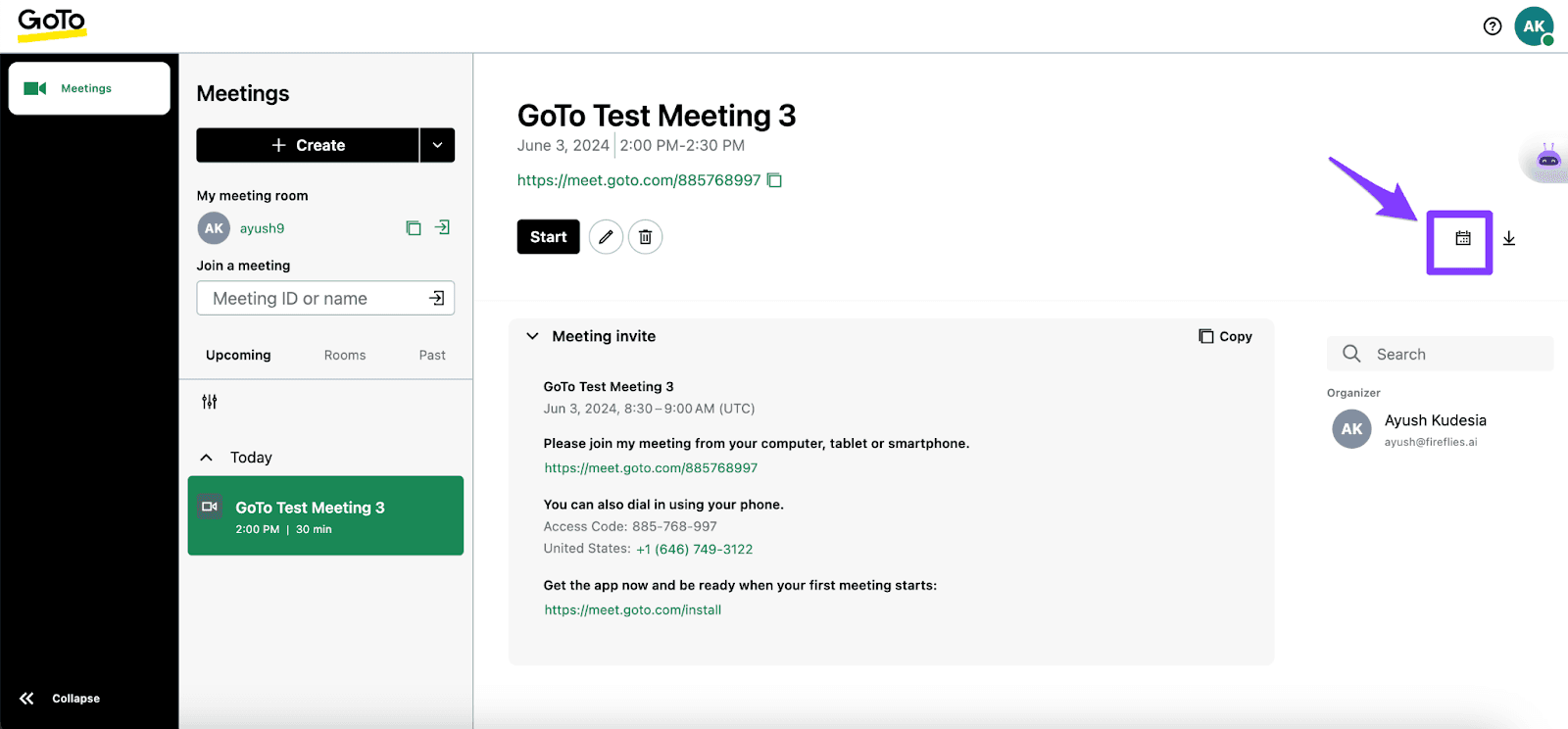Click the meeting title heading
The width and height of the screenshot is (1568, 729).
tap(657, 116)
